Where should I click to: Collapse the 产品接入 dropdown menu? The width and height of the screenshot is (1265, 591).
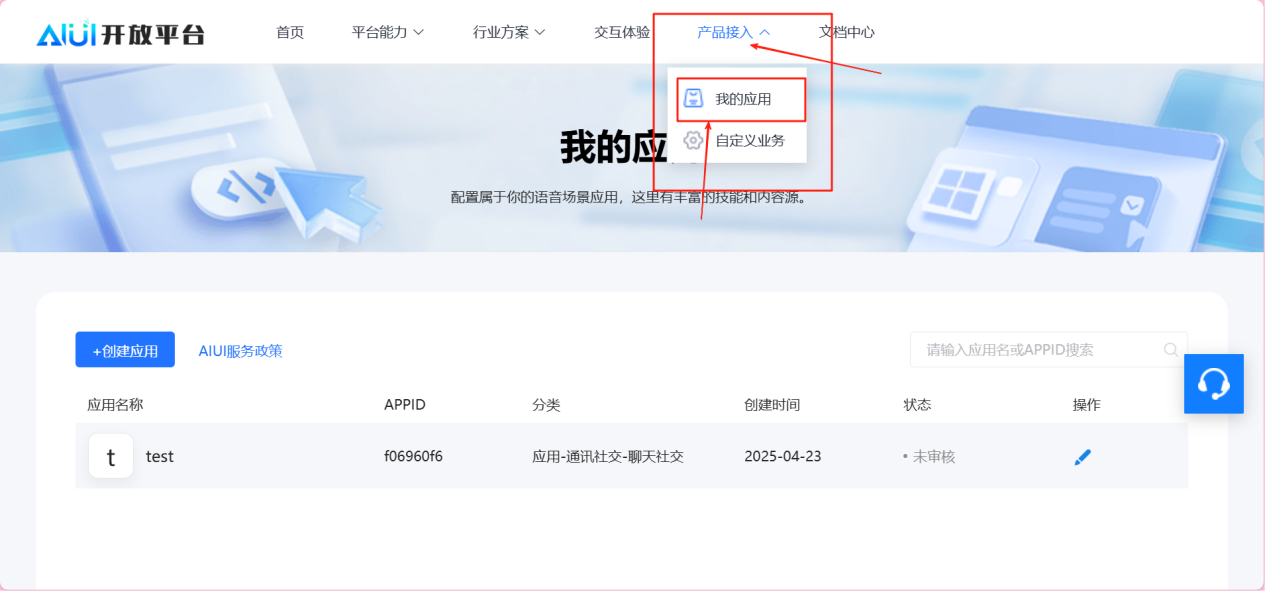click(733, 32)
